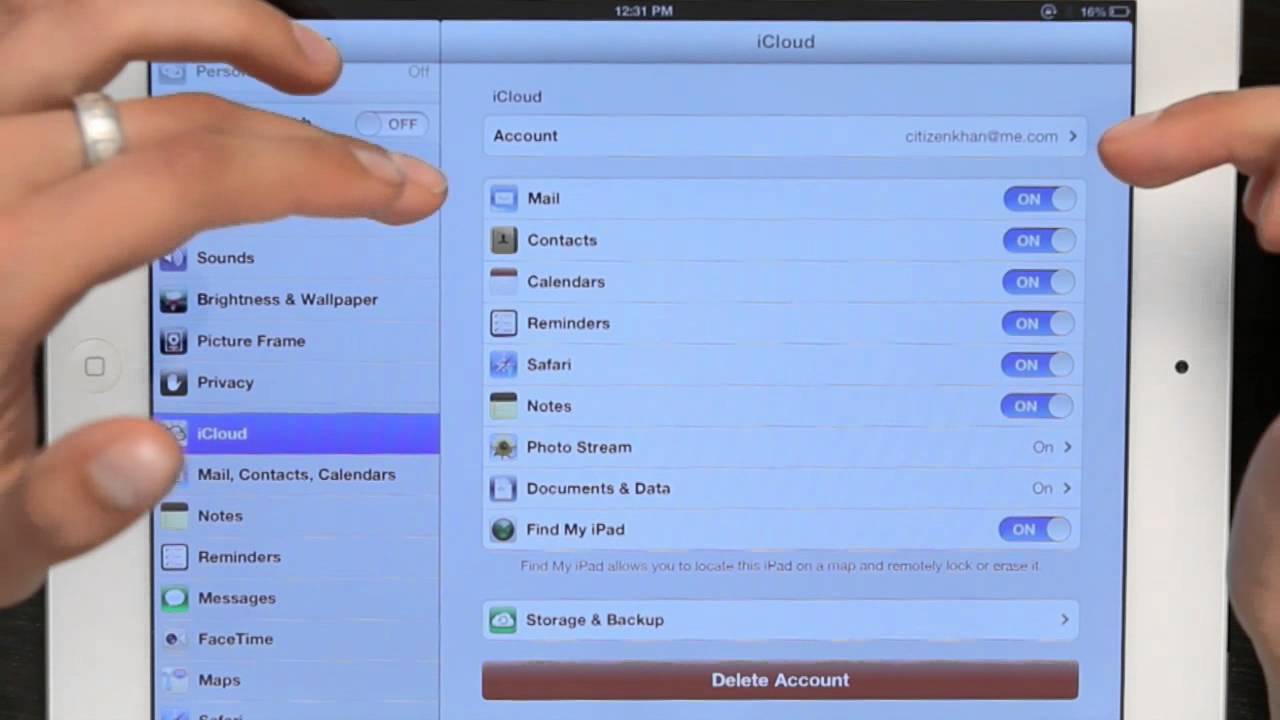
Task: Tap the Photo Stream row label
Action: click(x=579, y=447)
